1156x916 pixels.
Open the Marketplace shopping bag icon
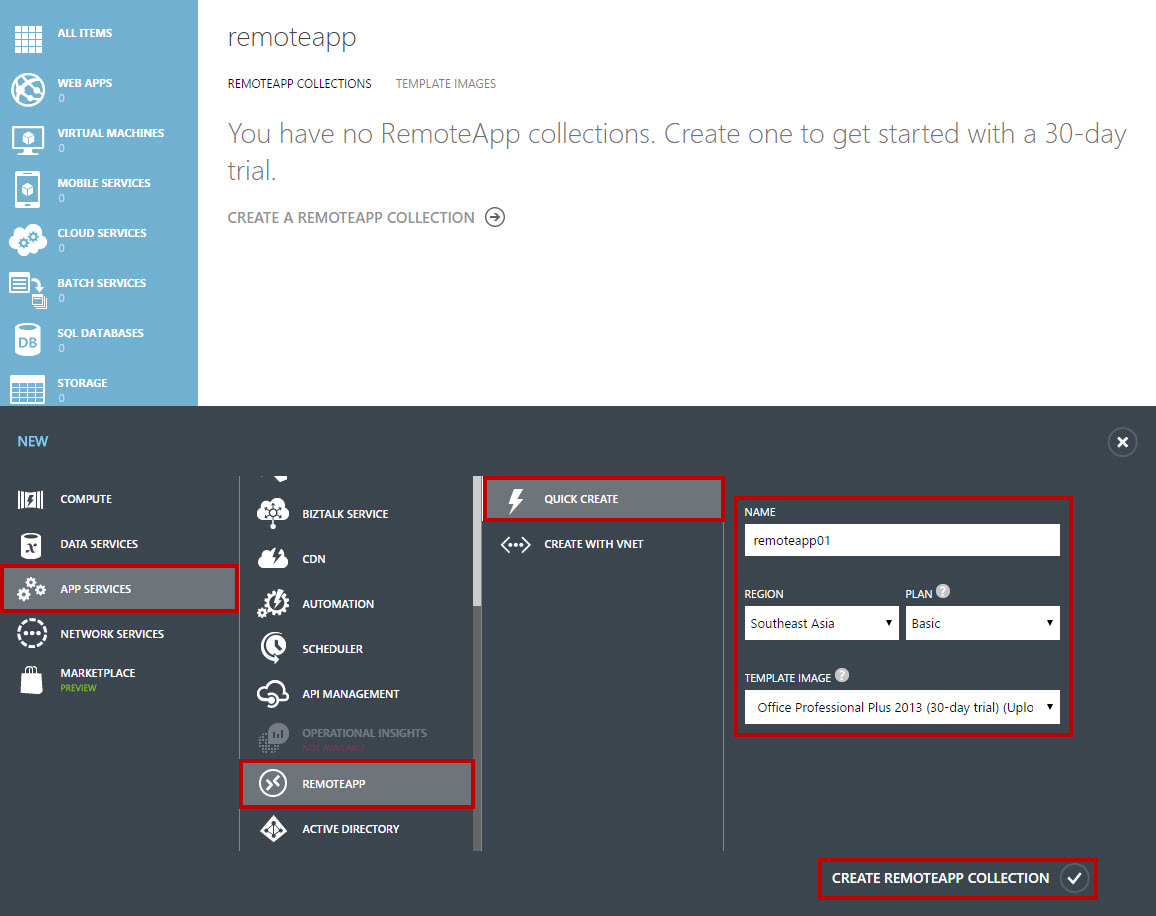pos(32,679)
